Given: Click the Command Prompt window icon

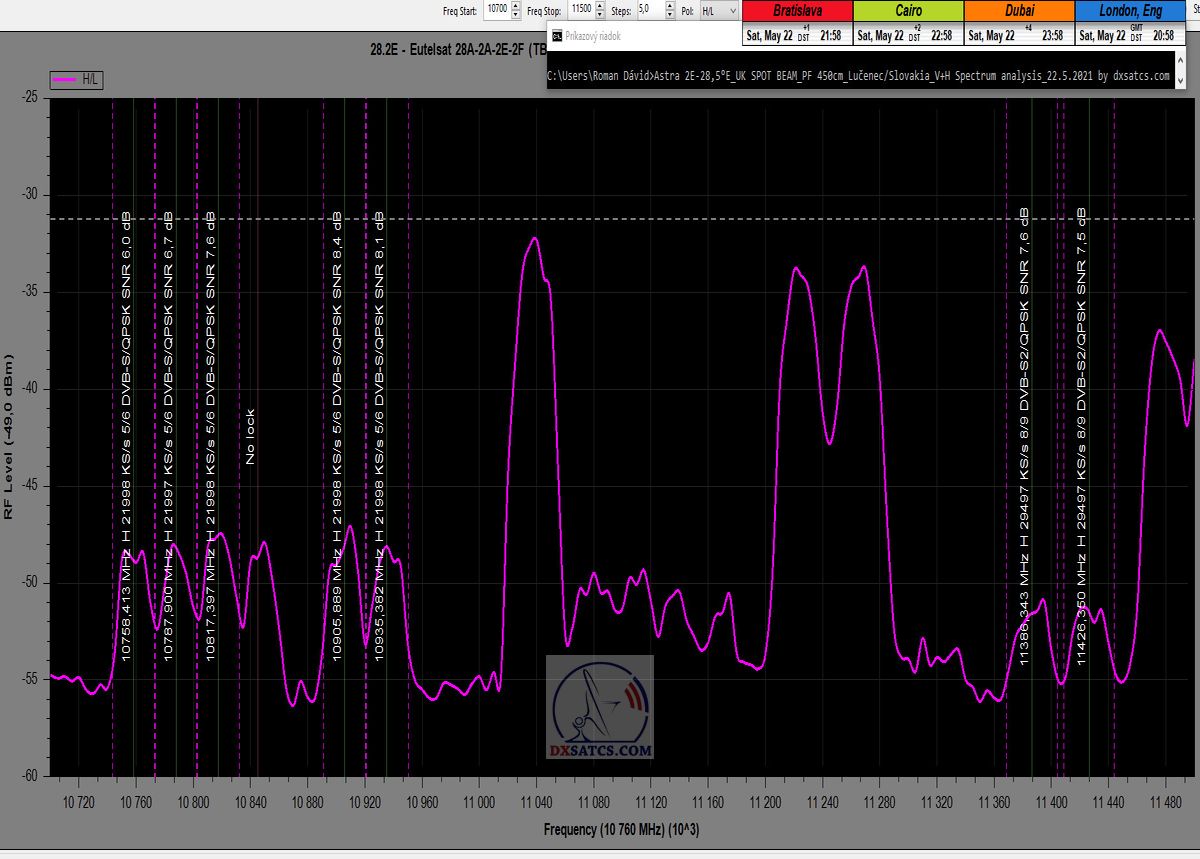Looking at the screenshot, I should point(556,35).
